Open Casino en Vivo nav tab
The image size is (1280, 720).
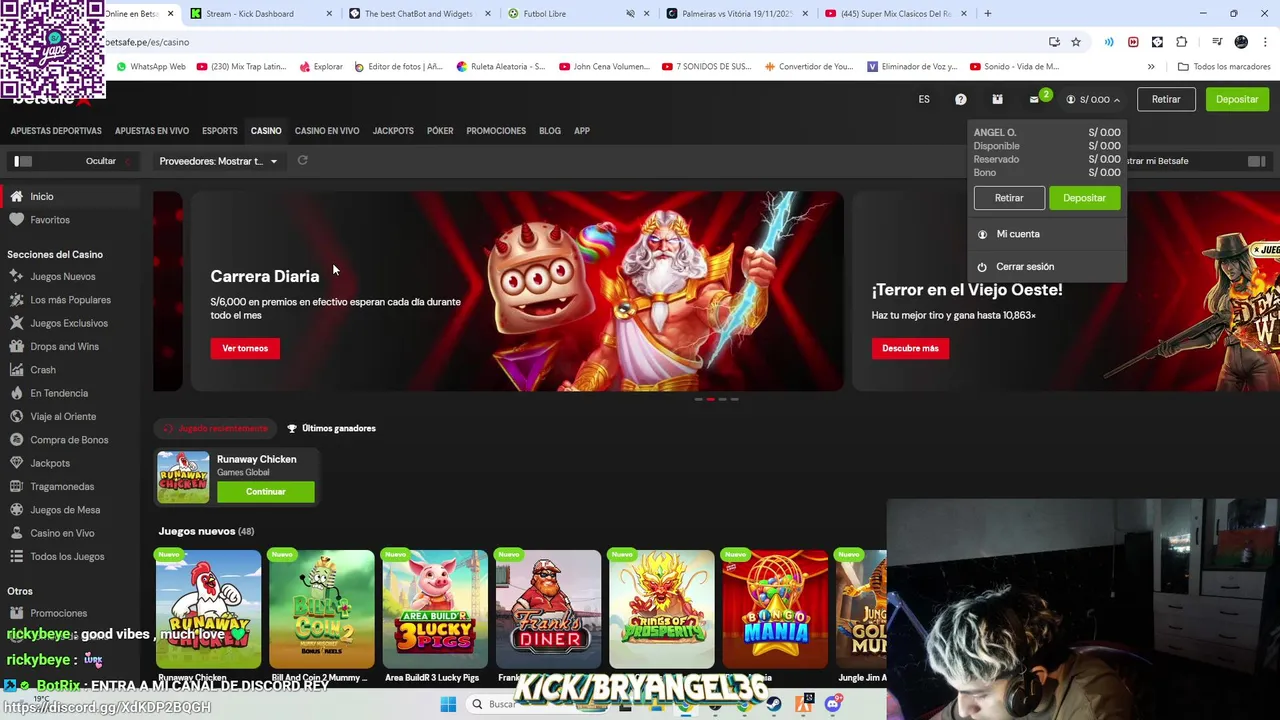[x=327, y=131]
